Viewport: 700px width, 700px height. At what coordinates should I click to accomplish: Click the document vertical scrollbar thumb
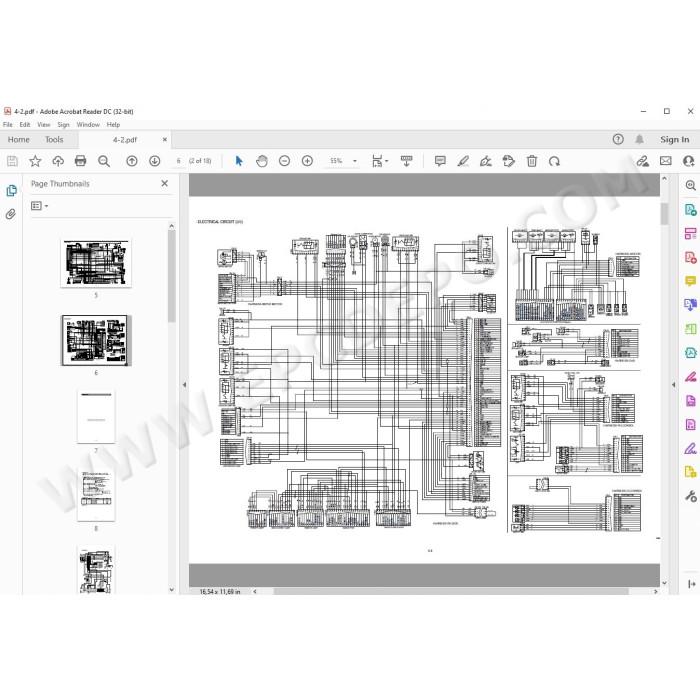coord(664,214)
